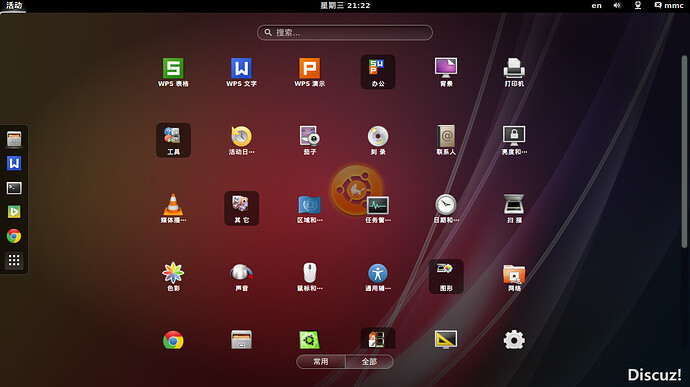The width and height of the screenshot is (690, 387).
Task: Click the 搜索 search field
Action: coord(345,33)
